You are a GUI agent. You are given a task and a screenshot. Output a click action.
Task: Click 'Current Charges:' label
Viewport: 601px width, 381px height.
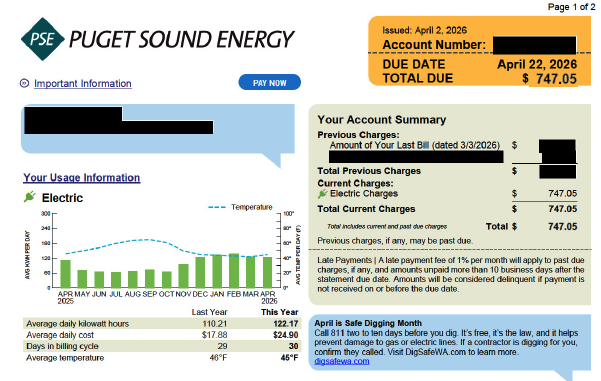pyautogui.click(x=355, y=183)
